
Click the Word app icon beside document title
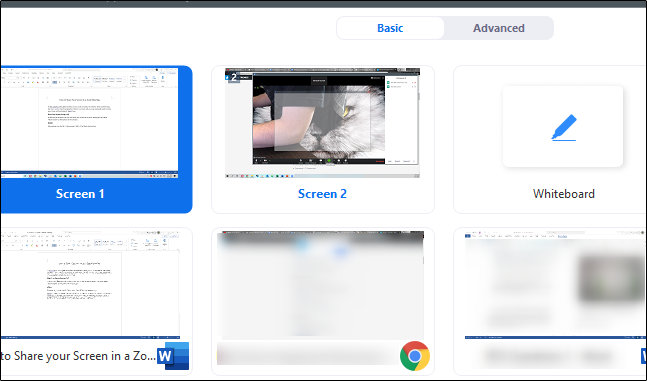pyautogui.click(x=173, y=356)
